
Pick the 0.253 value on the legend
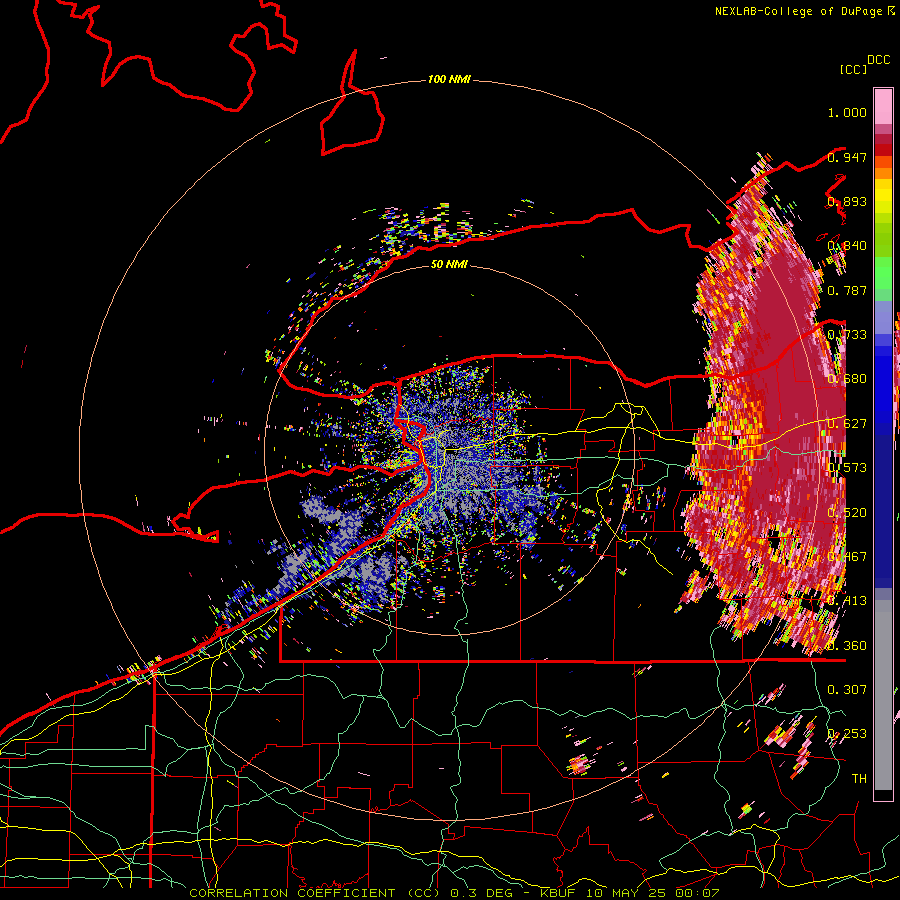click(x=847, y=734)
